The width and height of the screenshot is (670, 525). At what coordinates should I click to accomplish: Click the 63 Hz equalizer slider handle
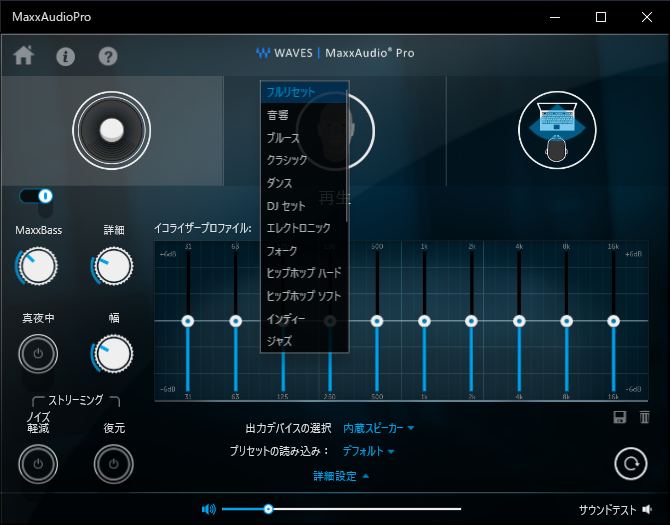(x=235, y=321)
